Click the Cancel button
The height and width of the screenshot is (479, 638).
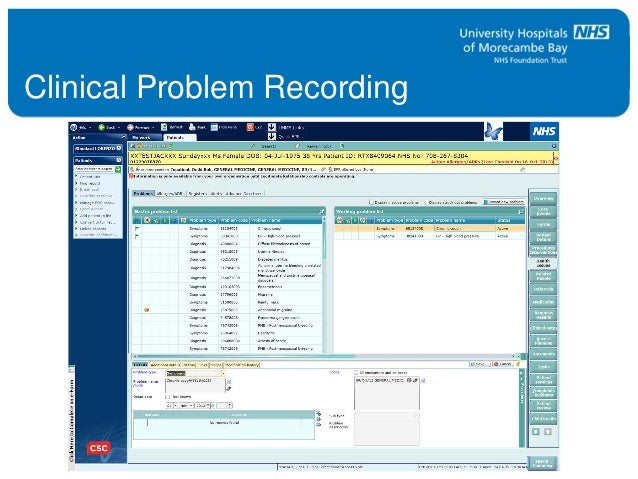(x=503, y=364)
